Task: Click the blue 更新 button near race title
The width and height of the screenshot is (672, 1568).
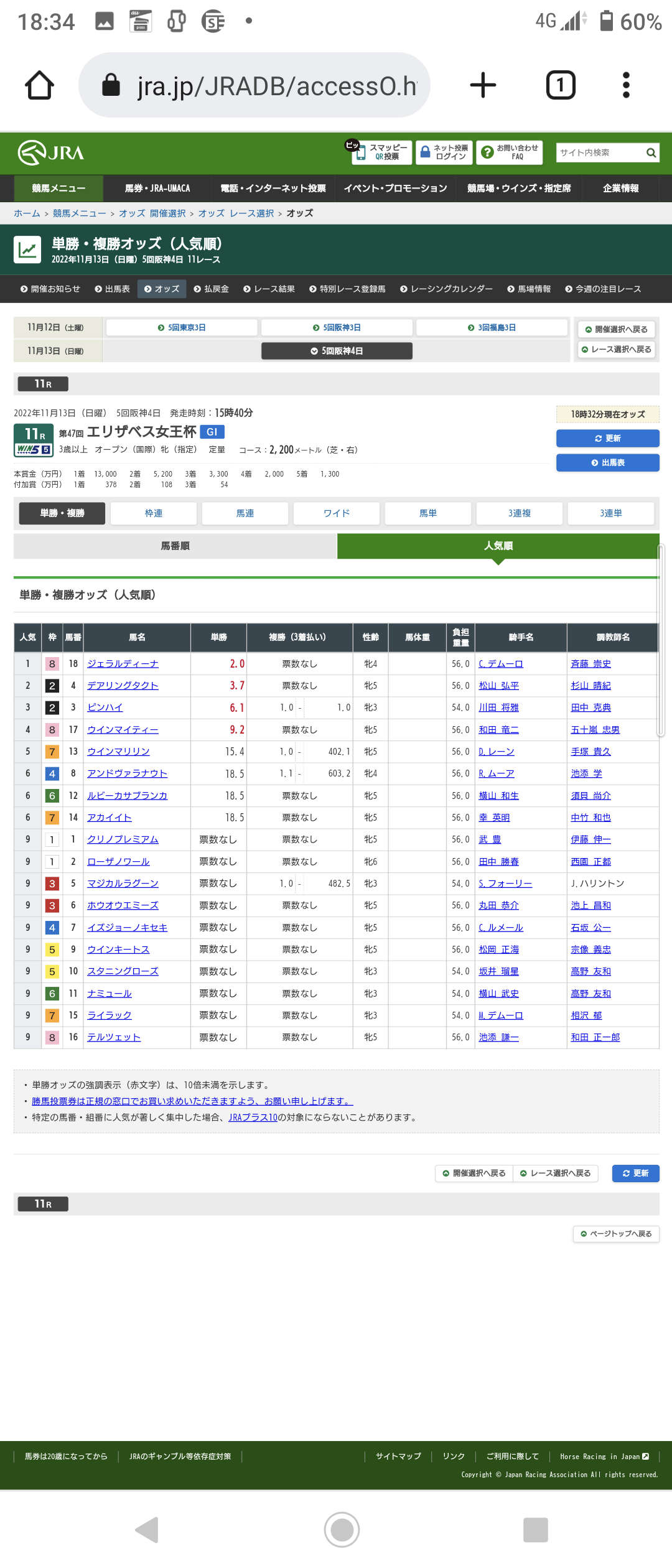Action: [607, 438]
